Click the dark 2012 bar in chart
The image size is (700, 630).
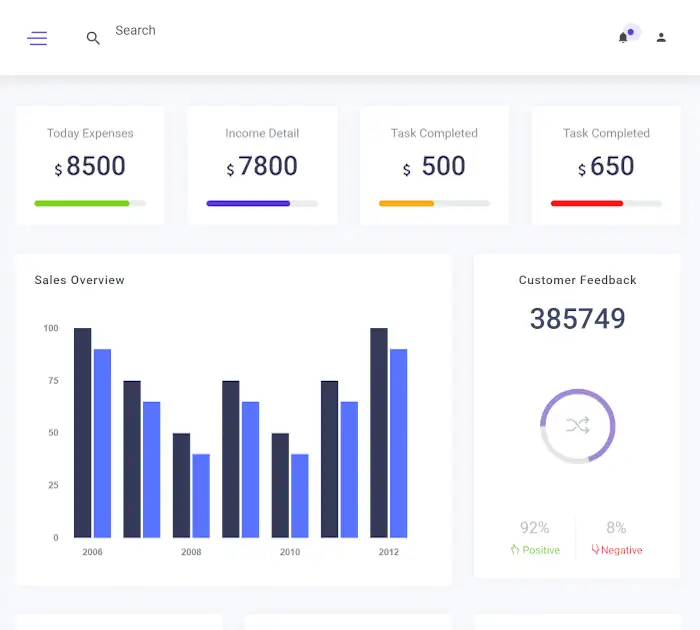379,433
